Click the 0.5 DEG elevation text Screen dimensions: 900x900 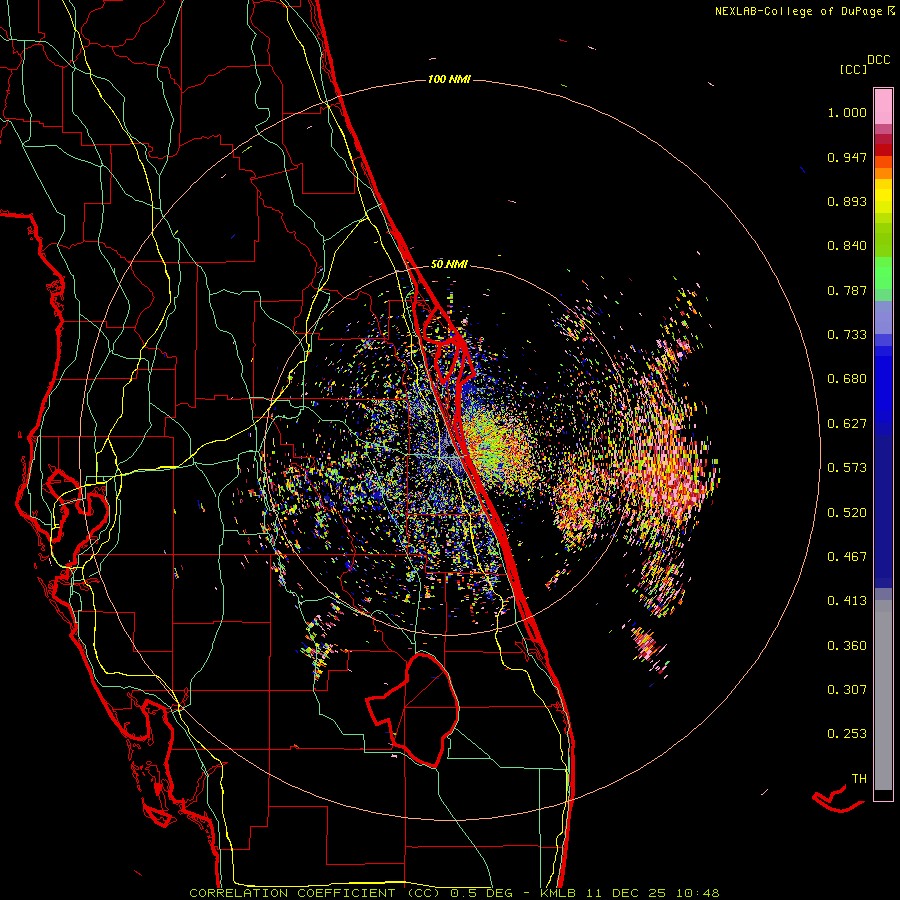click(480, 893)
